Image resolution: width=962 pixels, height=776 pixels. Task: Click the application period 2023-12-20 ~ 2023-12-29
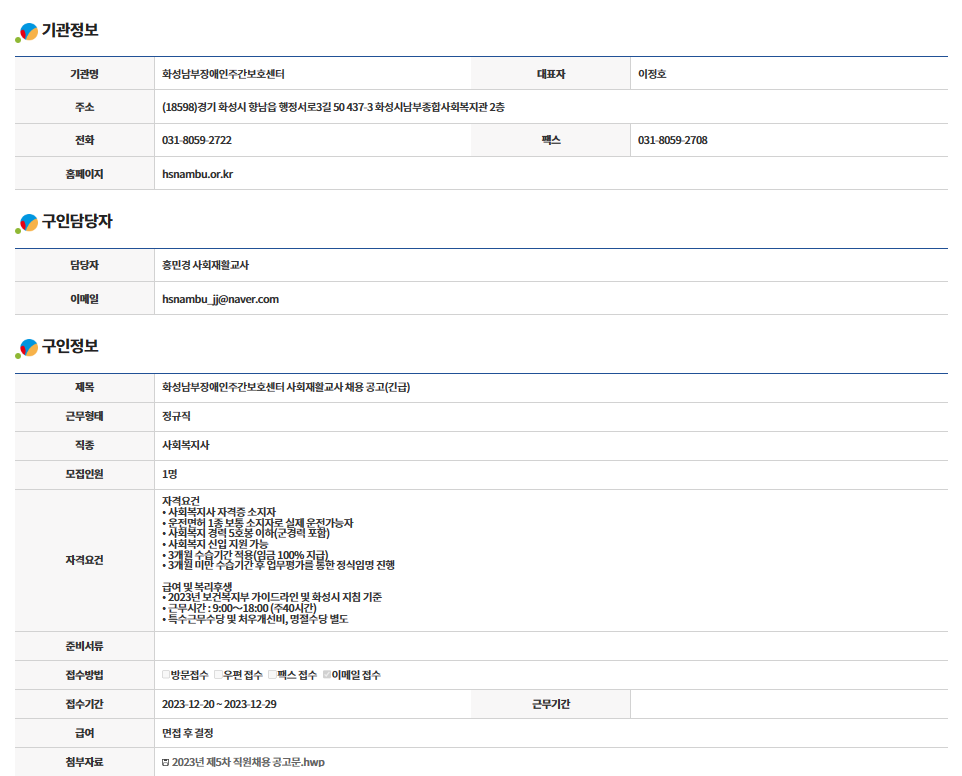pos(219,704)
